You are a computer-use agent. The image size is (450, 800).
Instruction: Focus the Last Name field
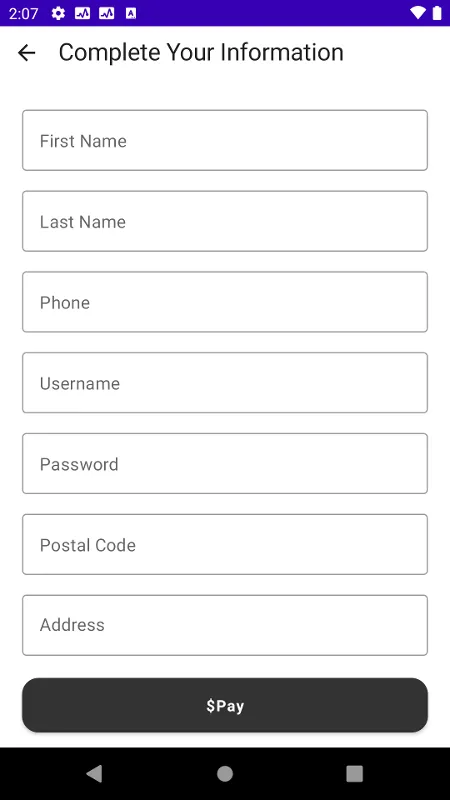[x=225, y=221]
